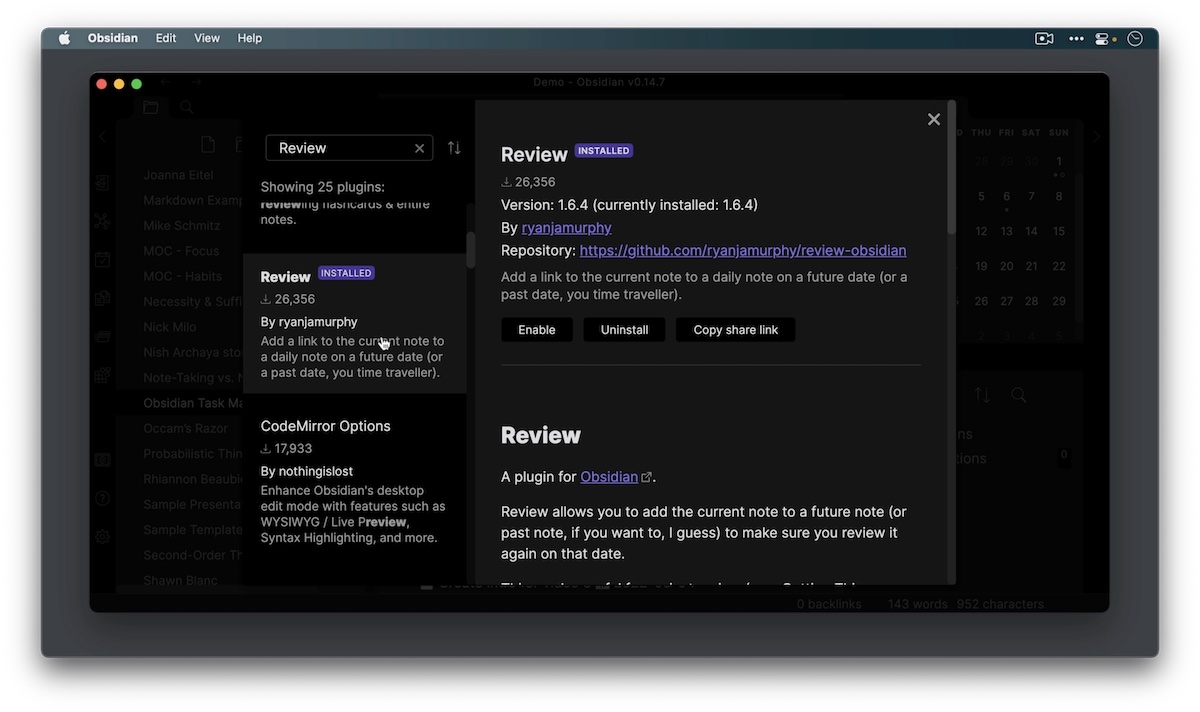Click "952 characters" in the status bar
Screen dimensions: 1200x712
[1000, 604]
